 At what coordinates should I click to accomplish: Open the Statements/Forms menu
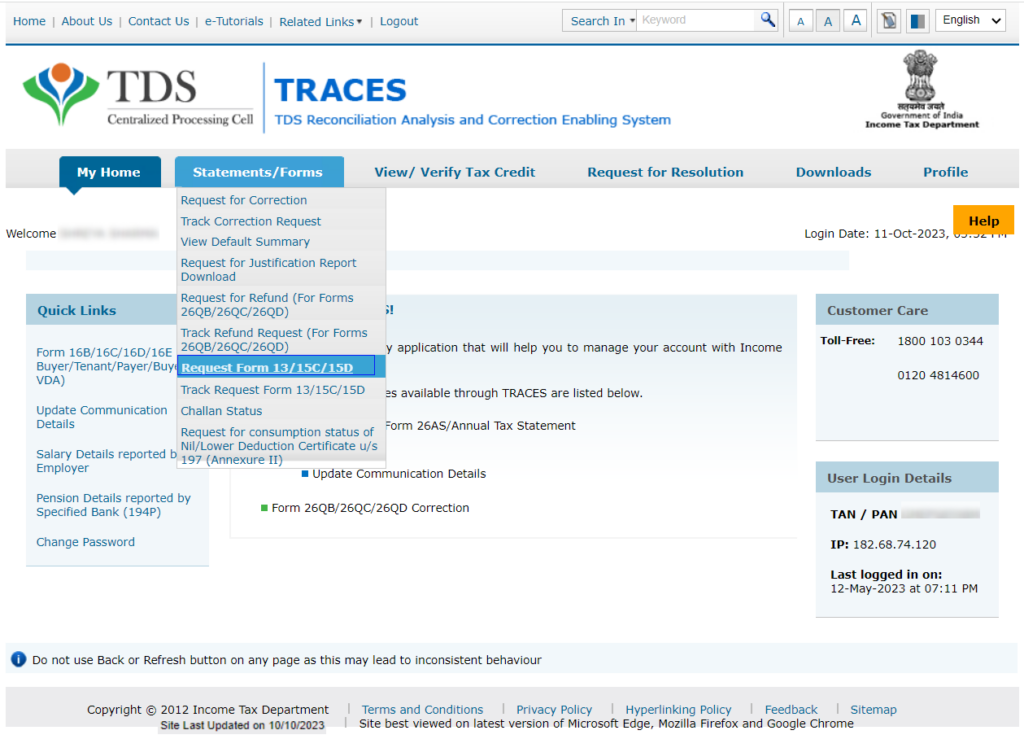(x=259, y=172)
